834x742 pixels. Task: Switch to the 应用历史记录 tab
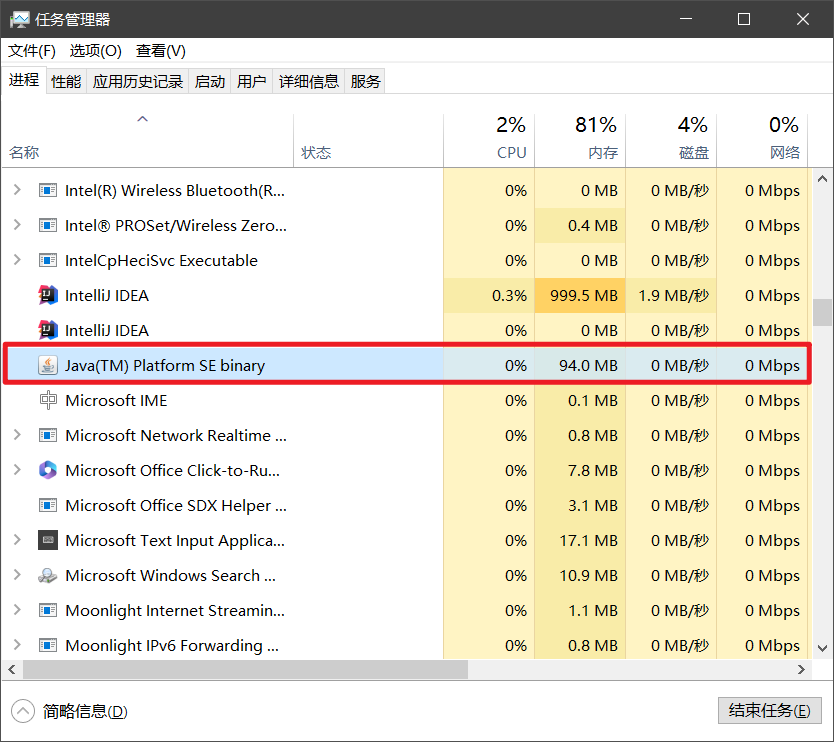coord(138,81)
